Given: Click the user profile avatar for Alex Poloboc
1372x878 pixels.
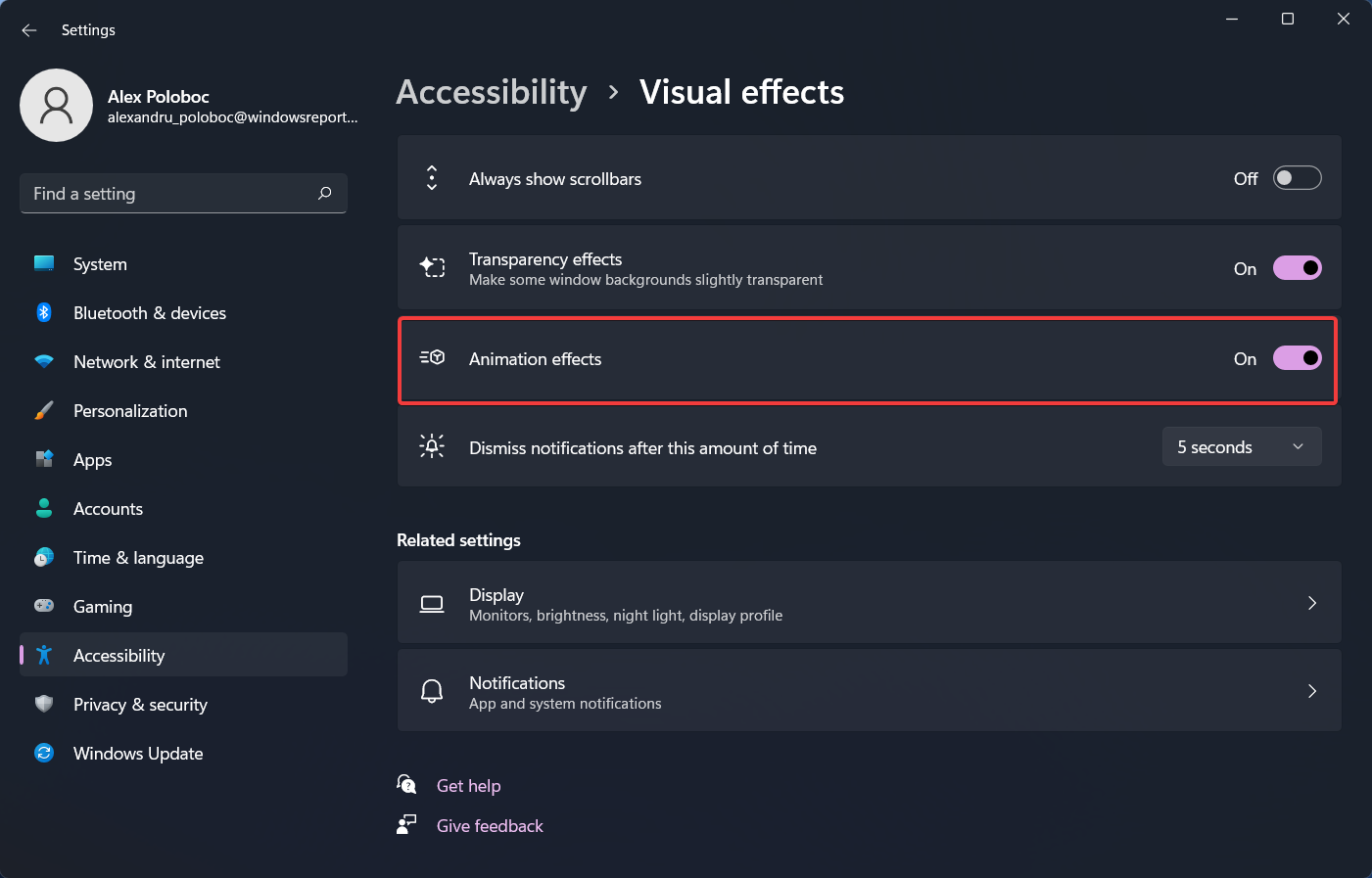Looking at the screenshot, I should tap(56, 105).
